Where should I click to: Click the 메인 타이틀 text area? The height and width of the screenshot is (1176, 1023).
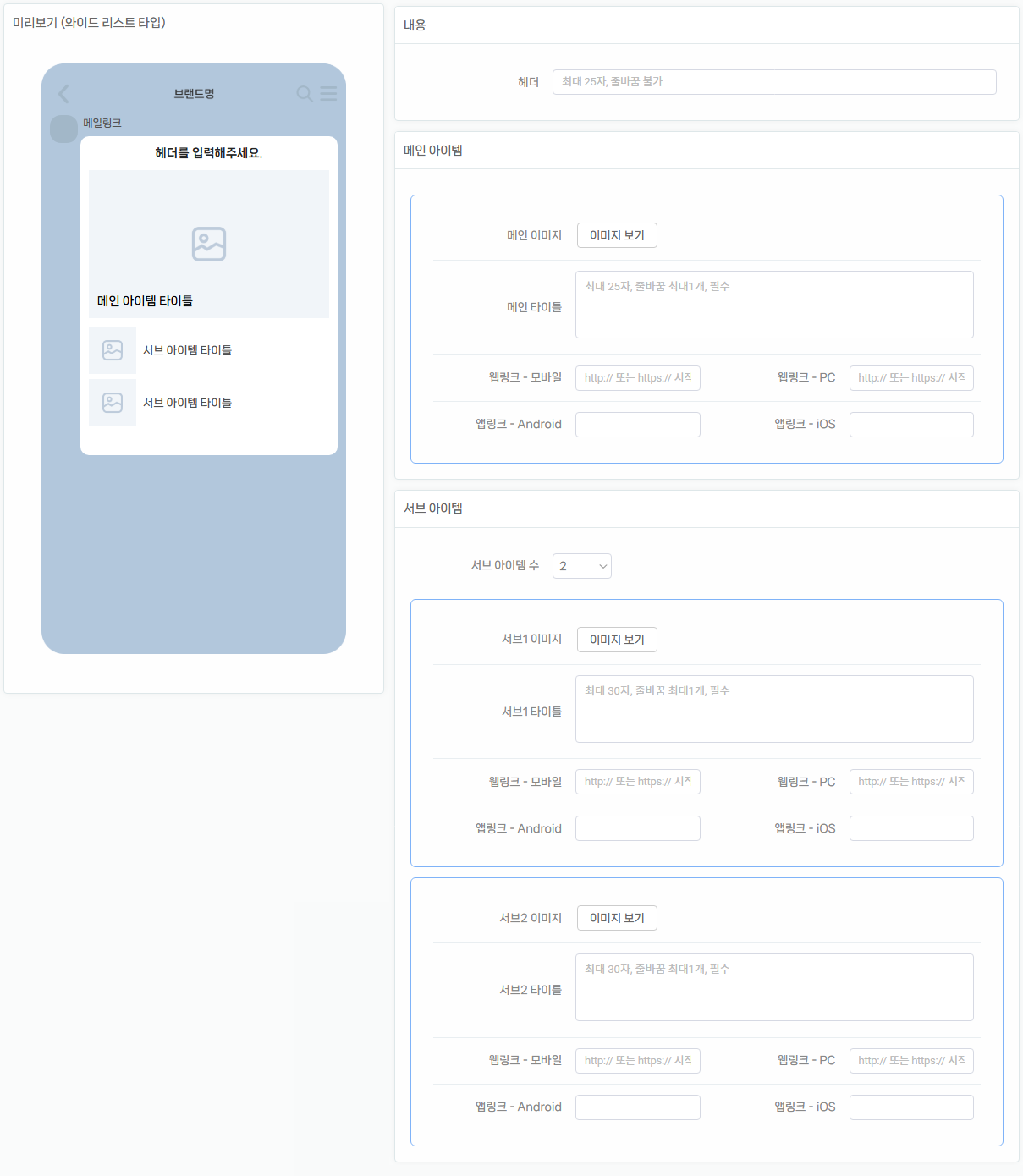(x=774, y=305)
